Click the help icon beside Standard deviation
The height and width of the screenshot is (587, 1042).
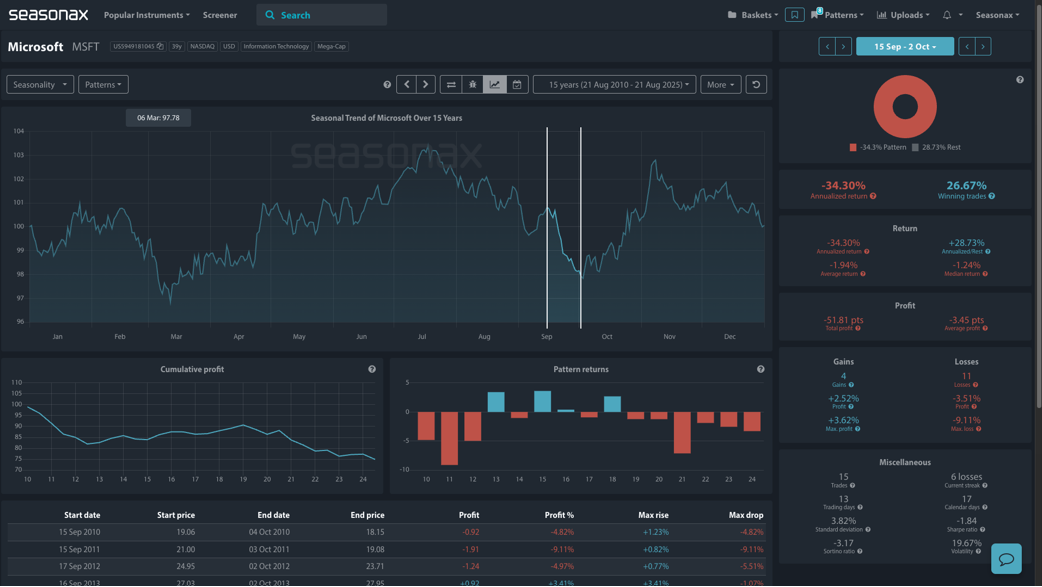(x=868, y=530)
